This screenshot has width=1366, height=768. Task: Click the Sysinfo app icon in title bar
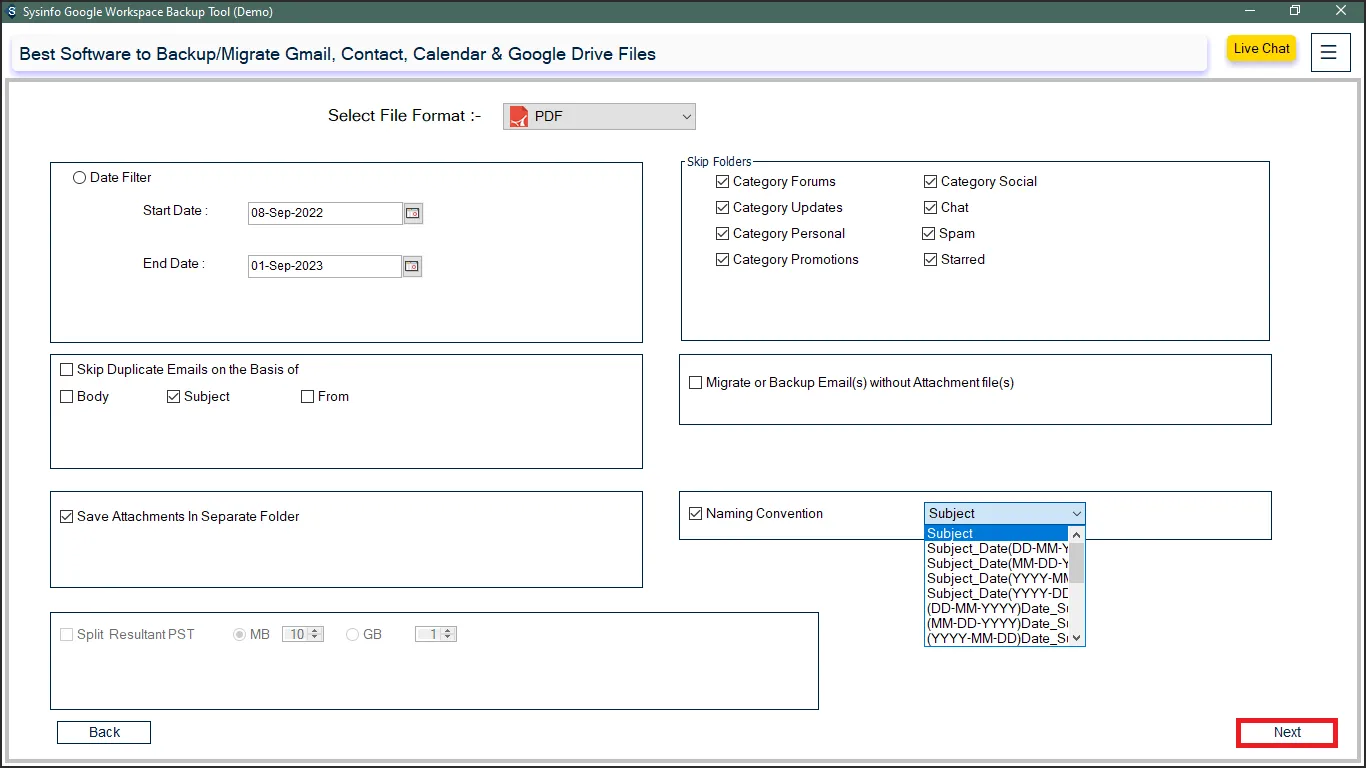tap(11, 12)
